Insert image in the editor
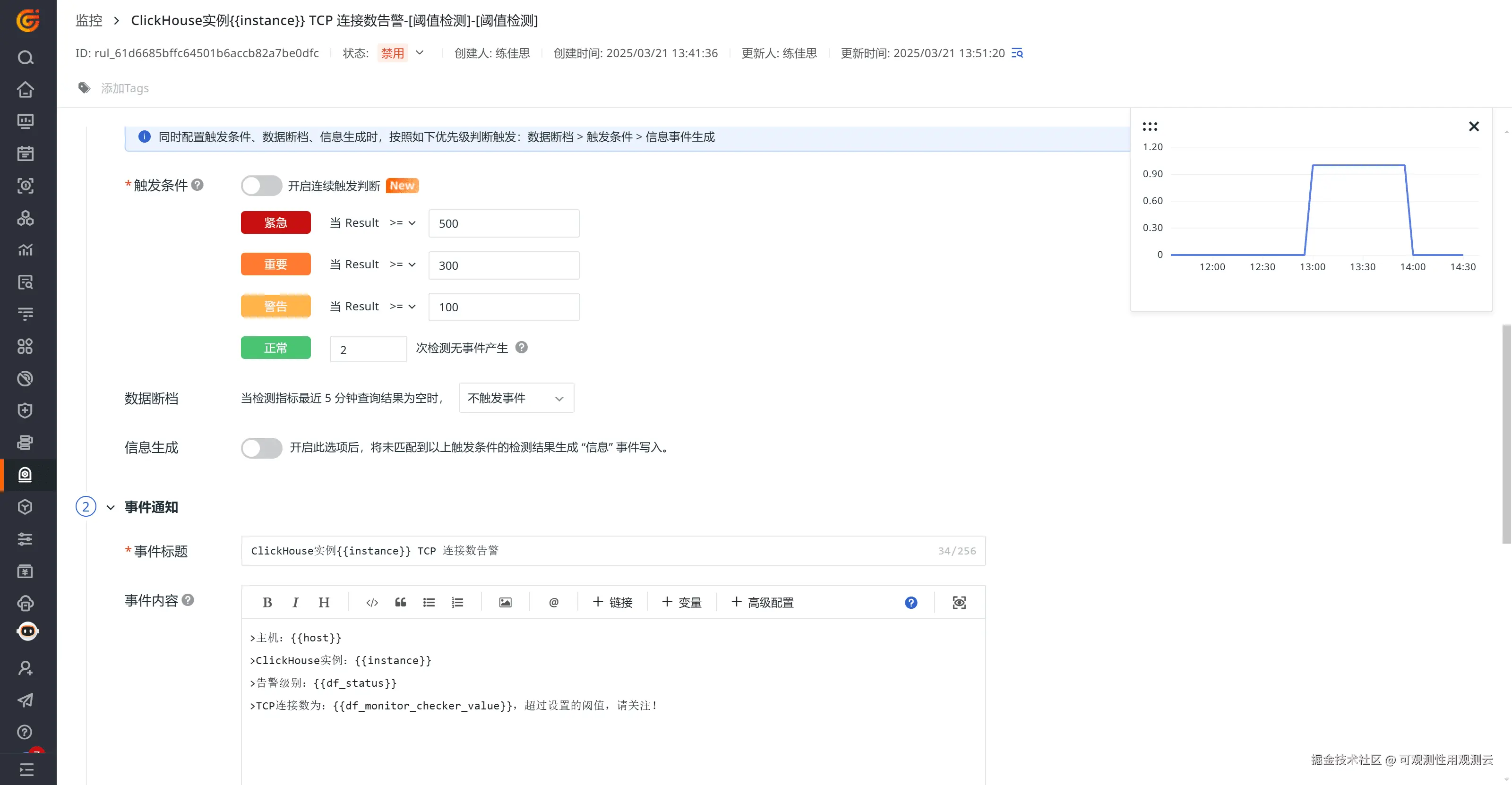Viewport: 1512px width, 785px height. coord(506,603)
